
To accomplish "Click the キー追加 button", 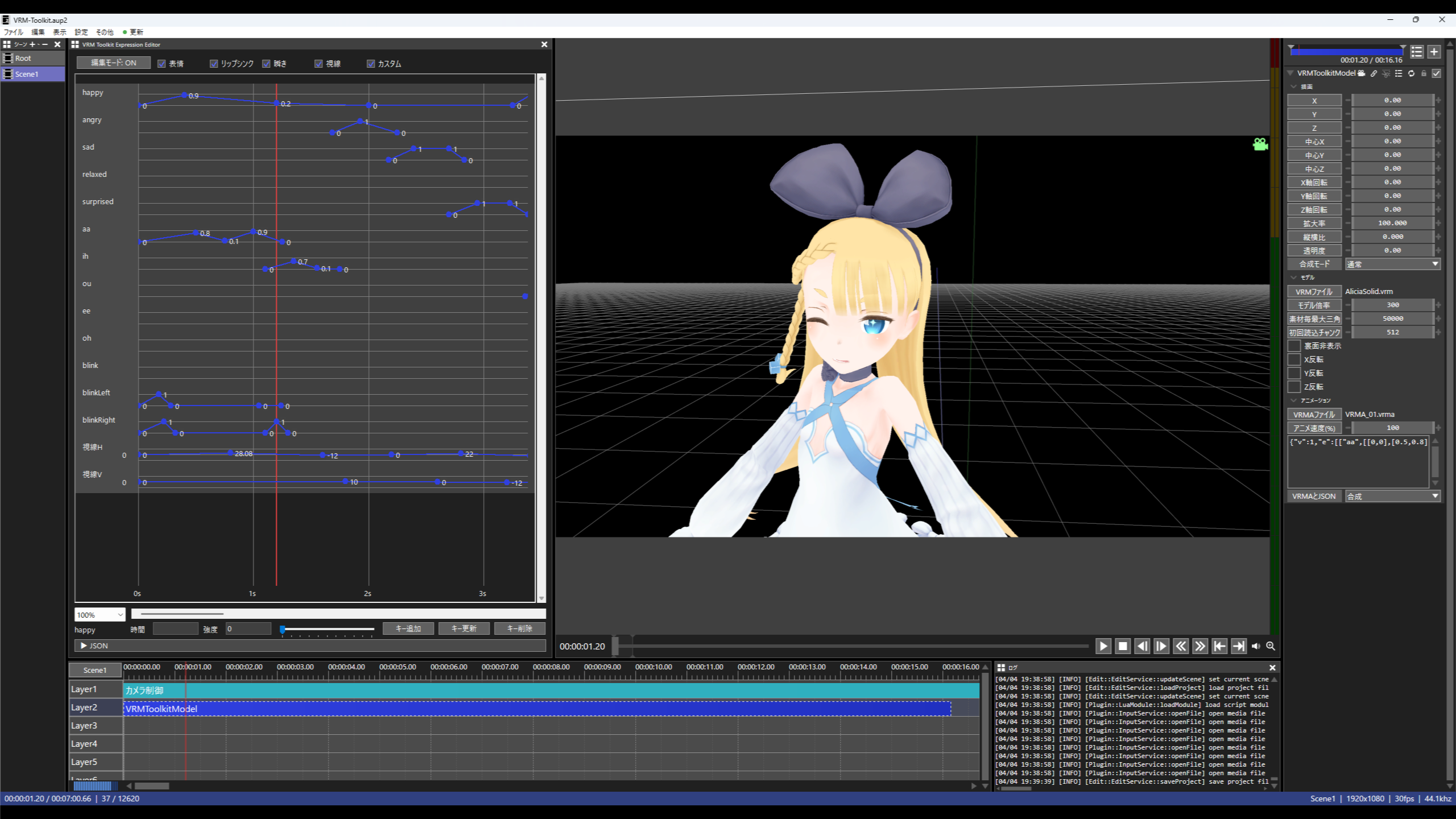I will tap(408, 628).
